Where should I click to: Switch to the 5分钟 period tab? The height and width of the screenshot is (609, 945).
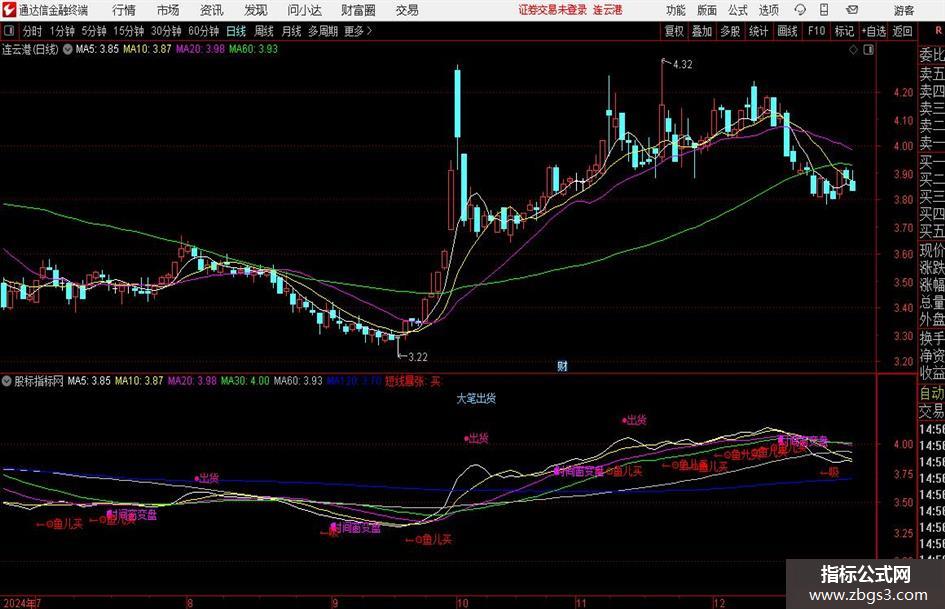click(x=94, y=31)
